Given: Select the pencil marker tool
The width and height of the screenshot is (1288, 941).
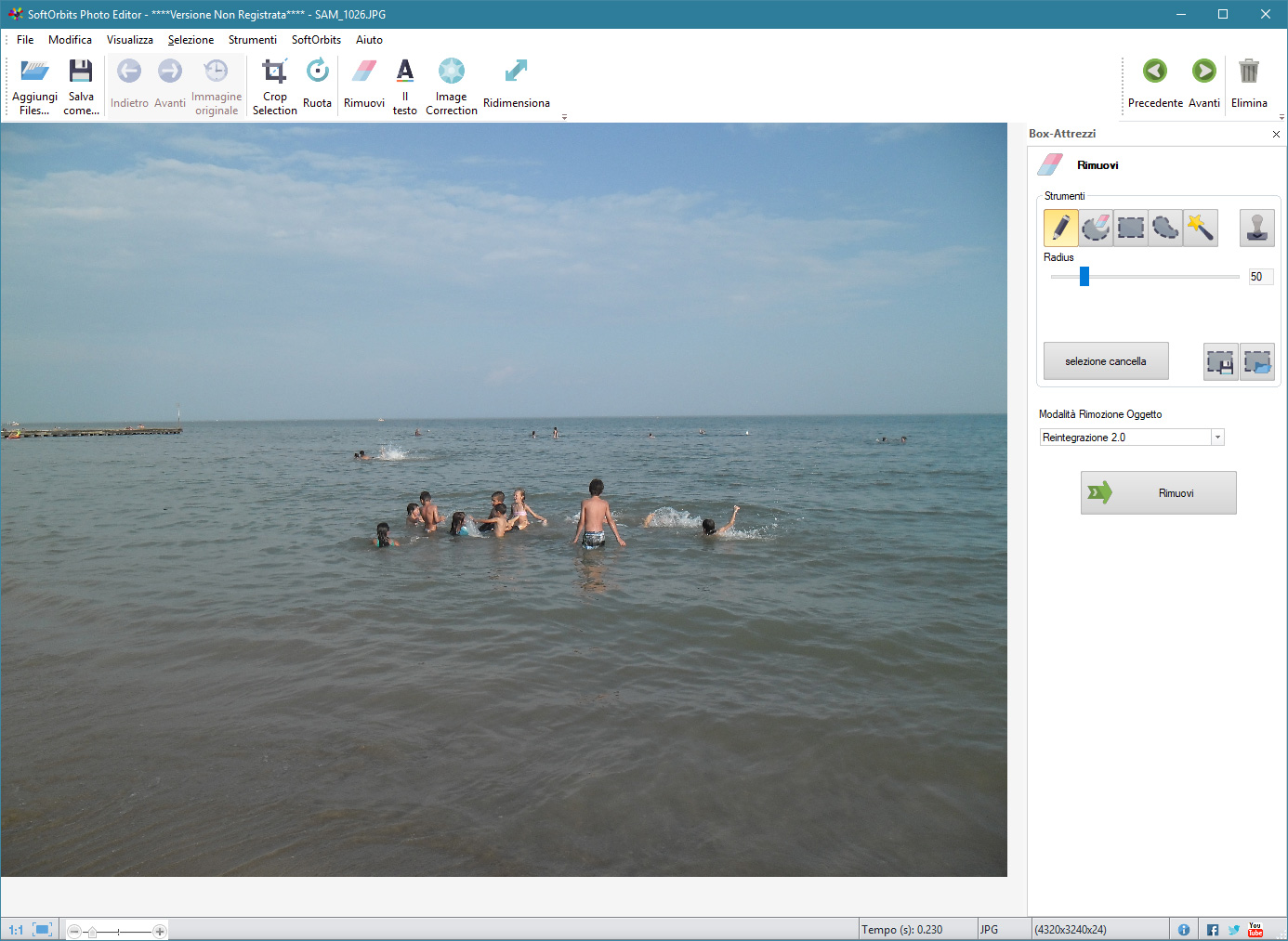Looking at the screenshot, I should tap(1060, 228).
